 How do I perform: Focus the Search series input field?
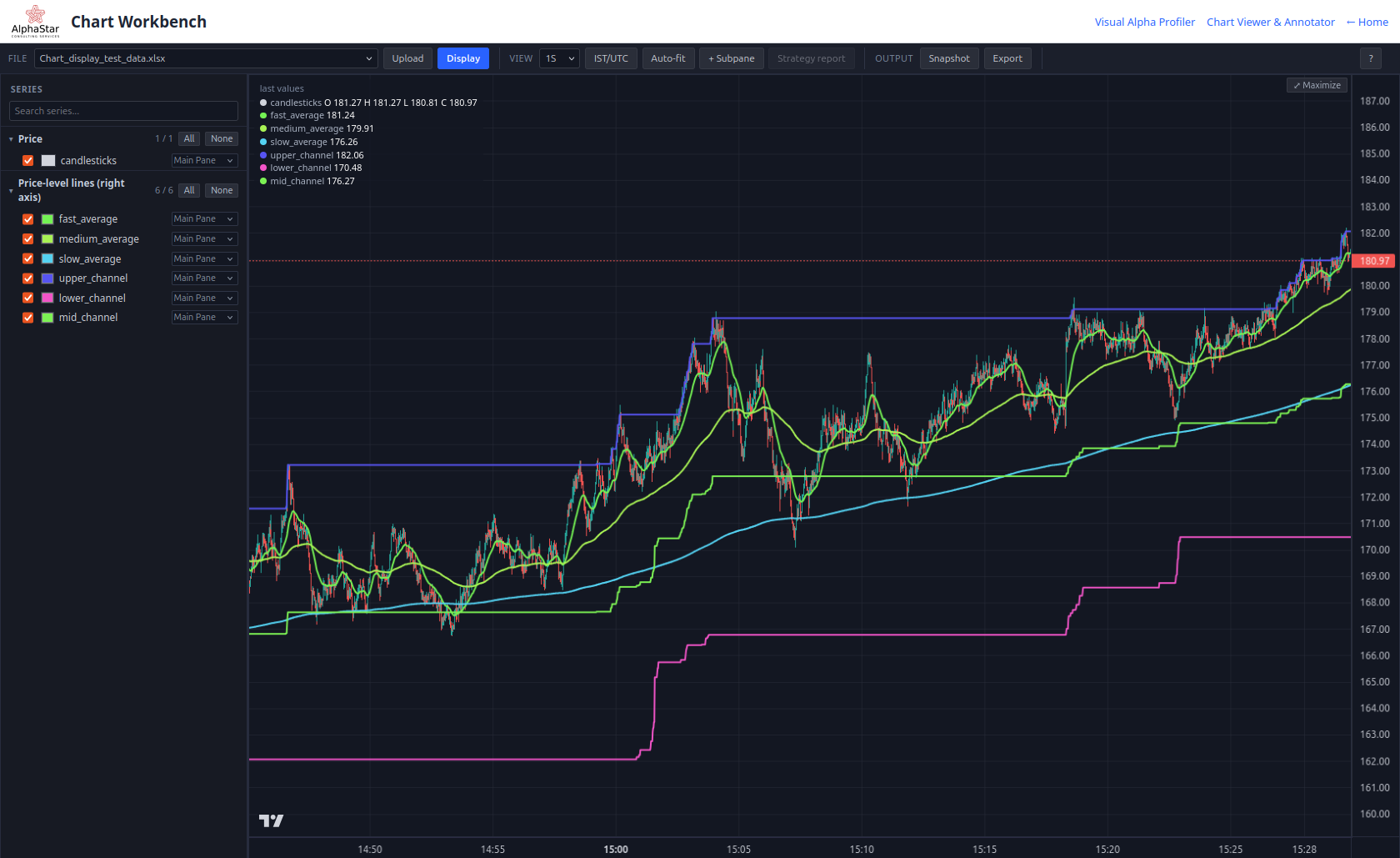[123, 111]
